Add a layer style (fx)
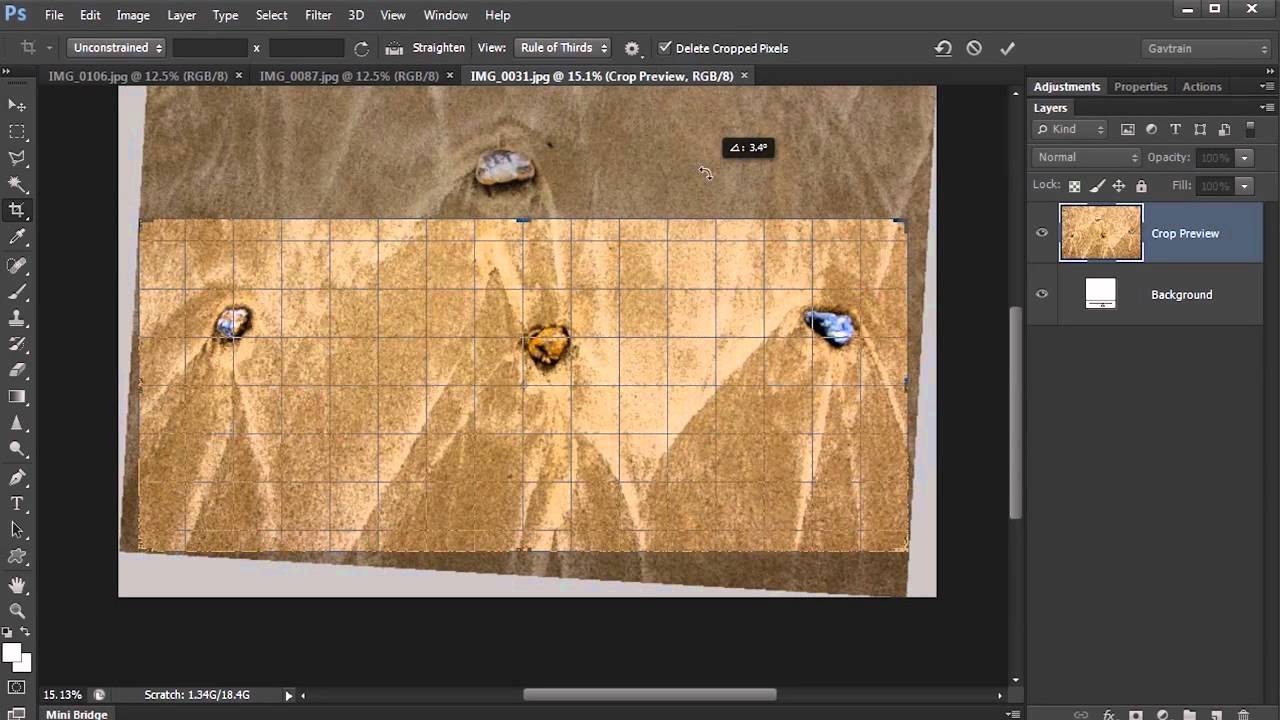 [1108, 714]
